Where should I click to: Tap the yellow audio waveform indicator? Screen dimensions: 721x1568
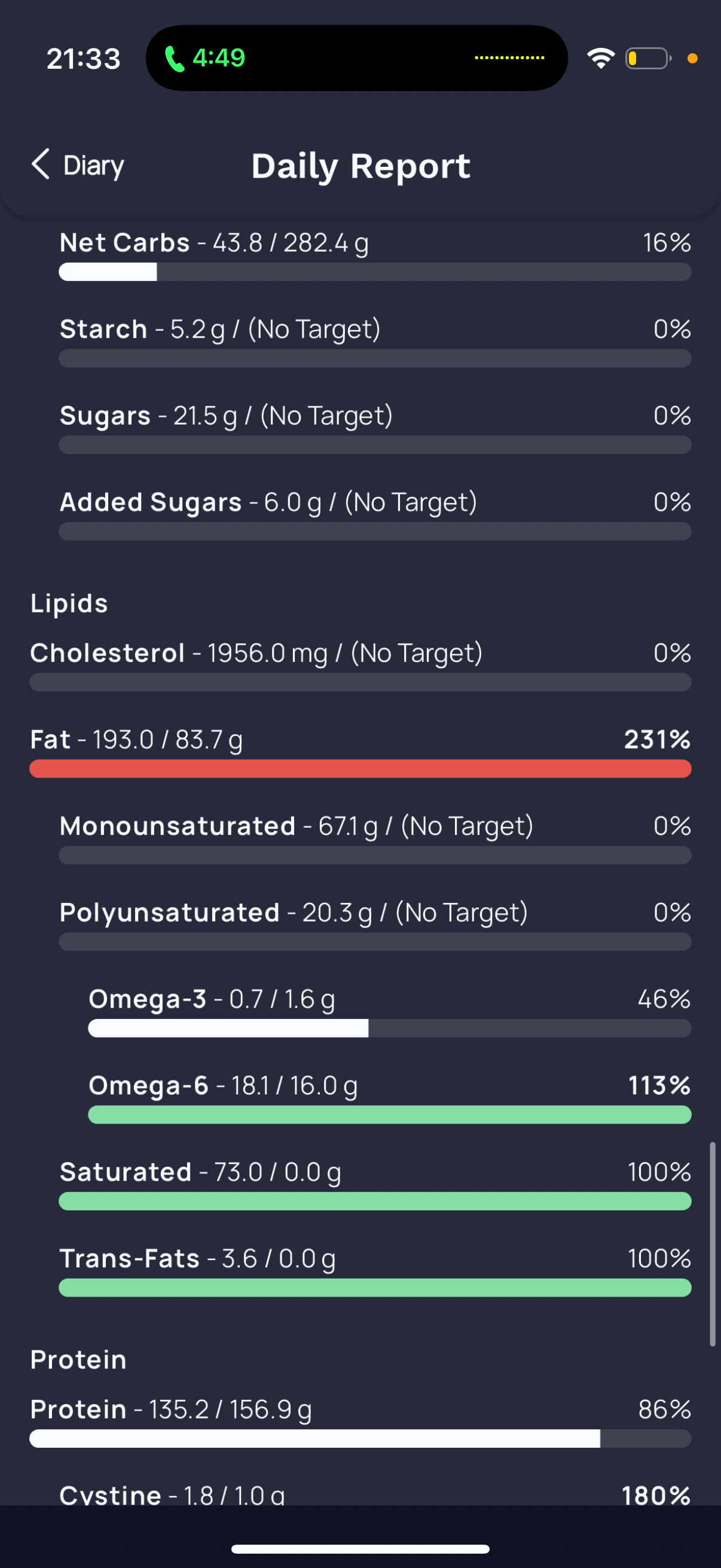[x=509, y=58]
